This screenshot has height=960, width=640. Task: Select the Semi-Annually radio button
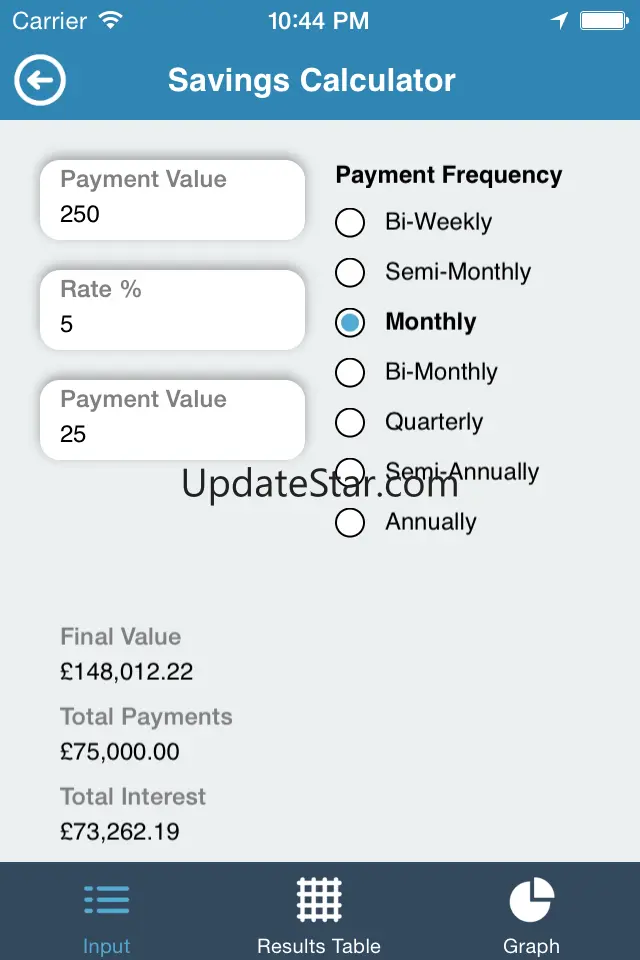click(350, 473)
